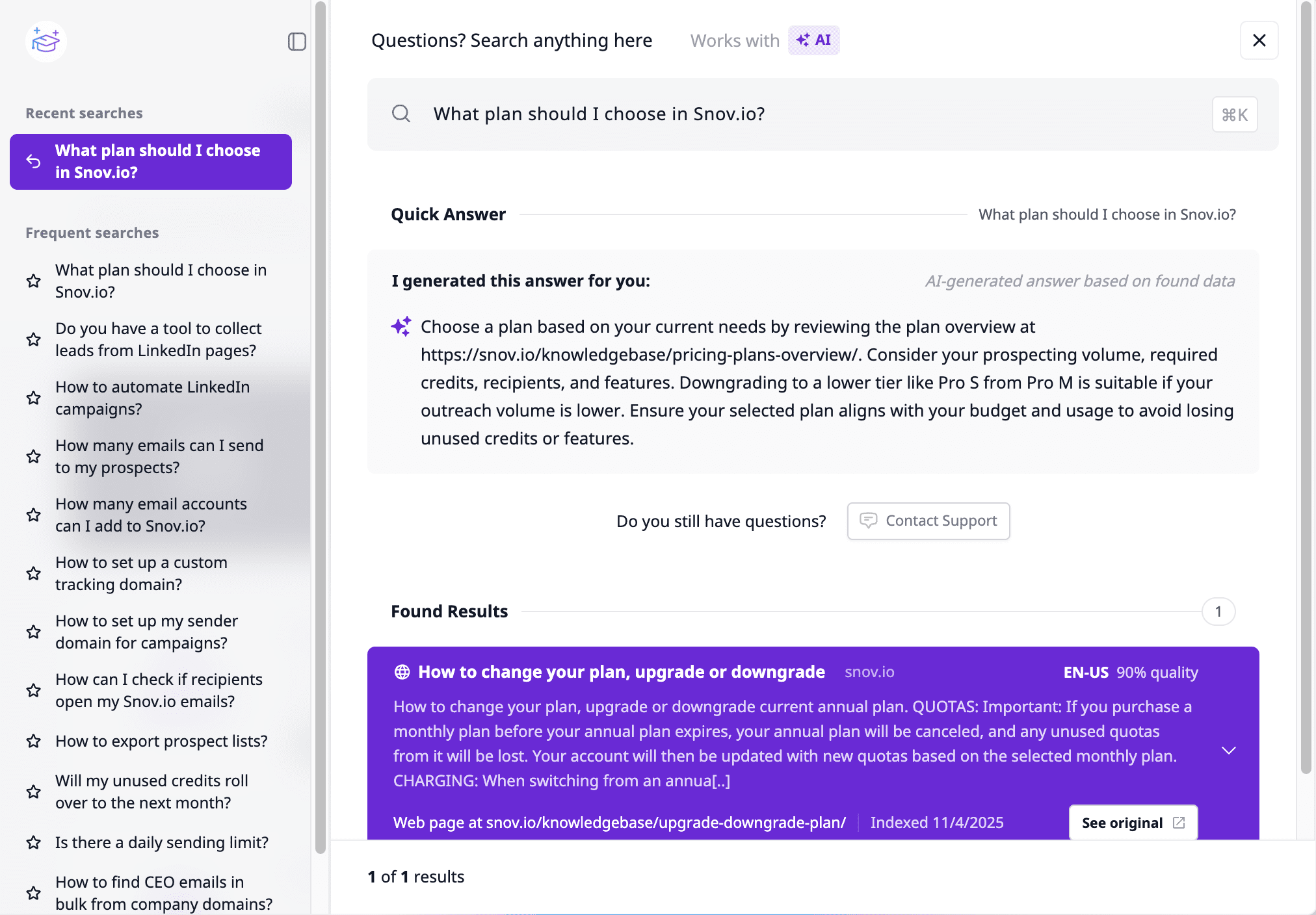The height and width of the screenshot is (915, 1316).
Task: Open the See original link
Action: coord(1133,823)
